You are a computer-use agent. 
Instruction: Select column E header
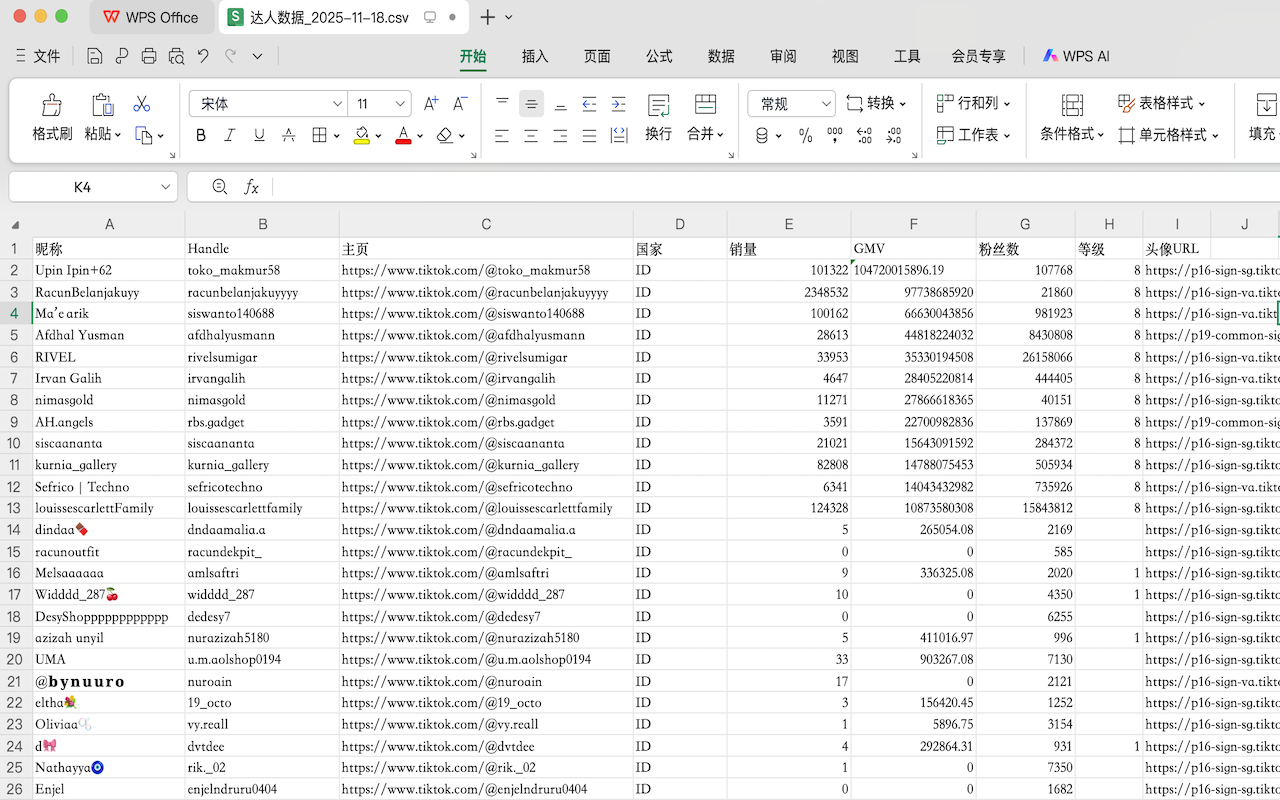(x=789, y=224)
